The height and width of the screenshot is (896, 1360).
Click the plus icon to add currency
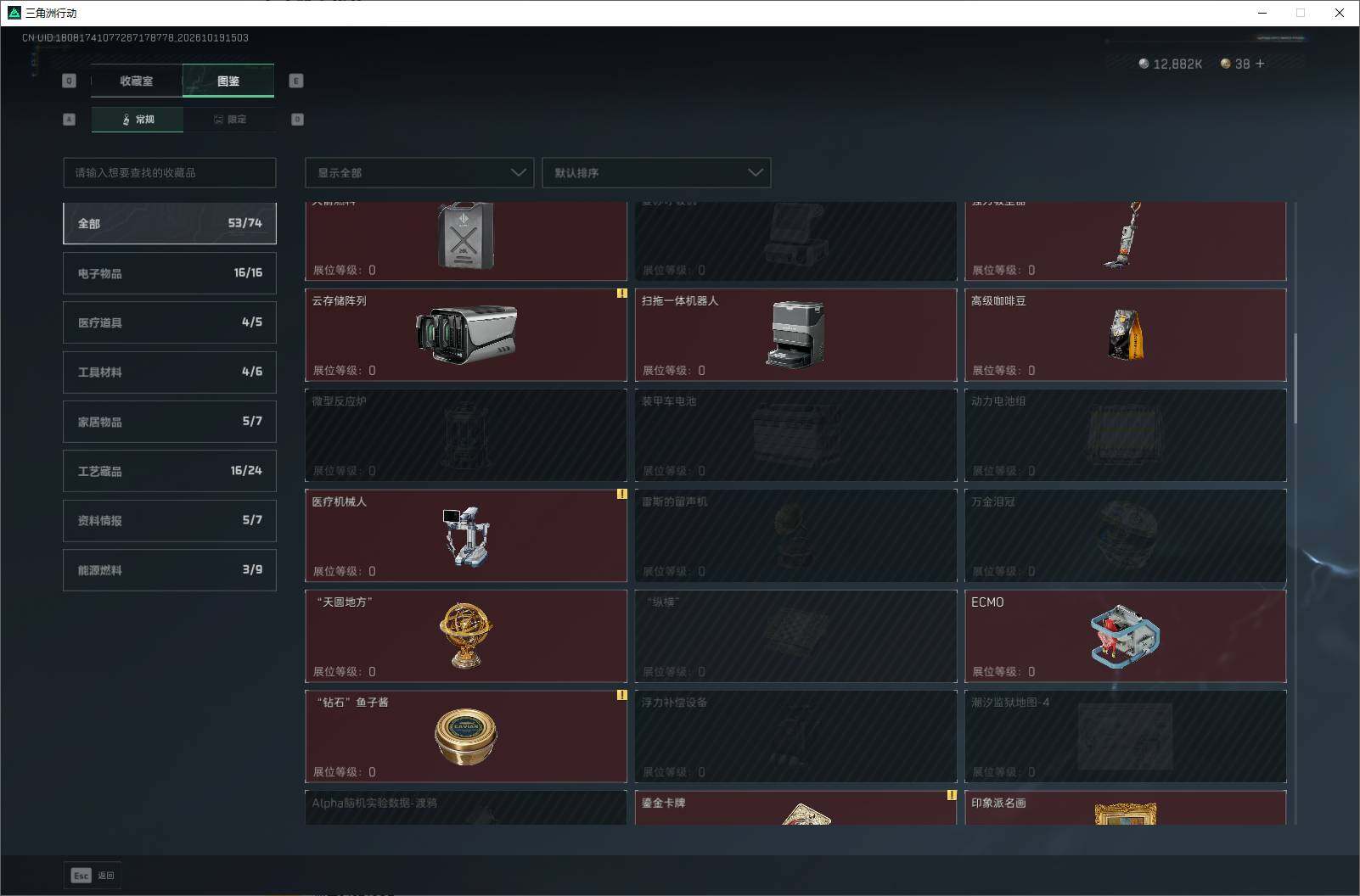(x=1260, y=64)
